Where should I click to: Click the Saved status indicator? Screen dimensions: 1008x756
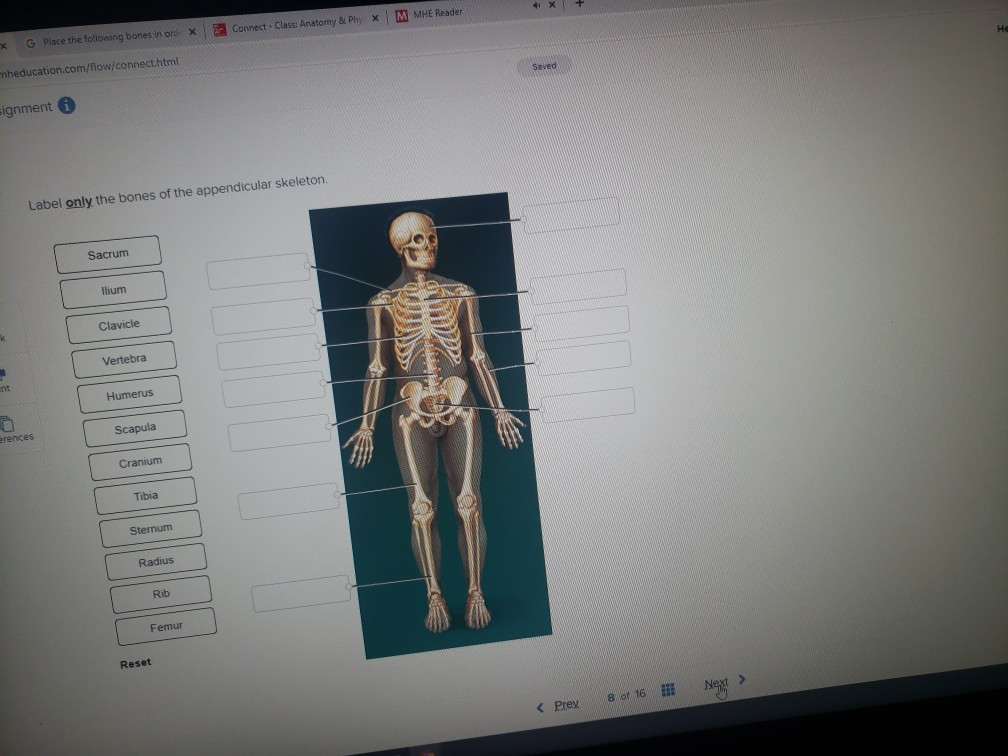544,65
